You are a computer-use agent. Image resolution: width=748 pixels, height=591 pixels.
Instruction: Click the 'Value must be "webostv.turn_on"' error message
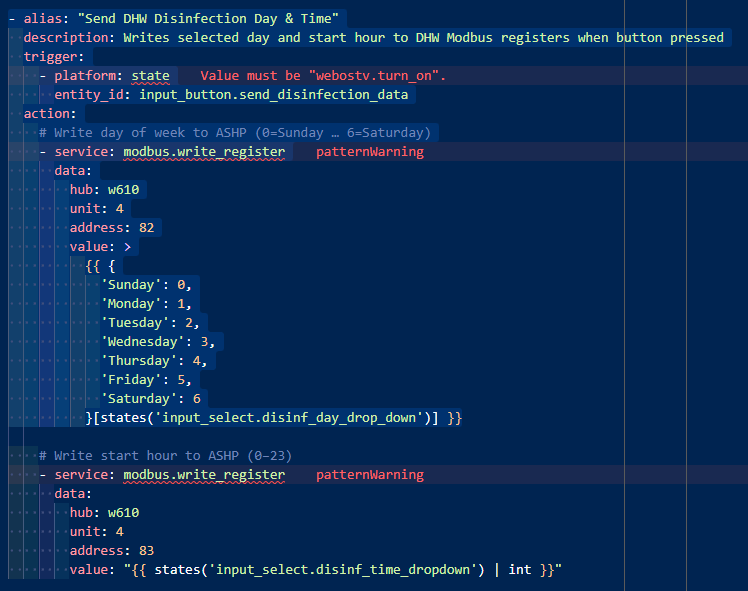[323, 76]
